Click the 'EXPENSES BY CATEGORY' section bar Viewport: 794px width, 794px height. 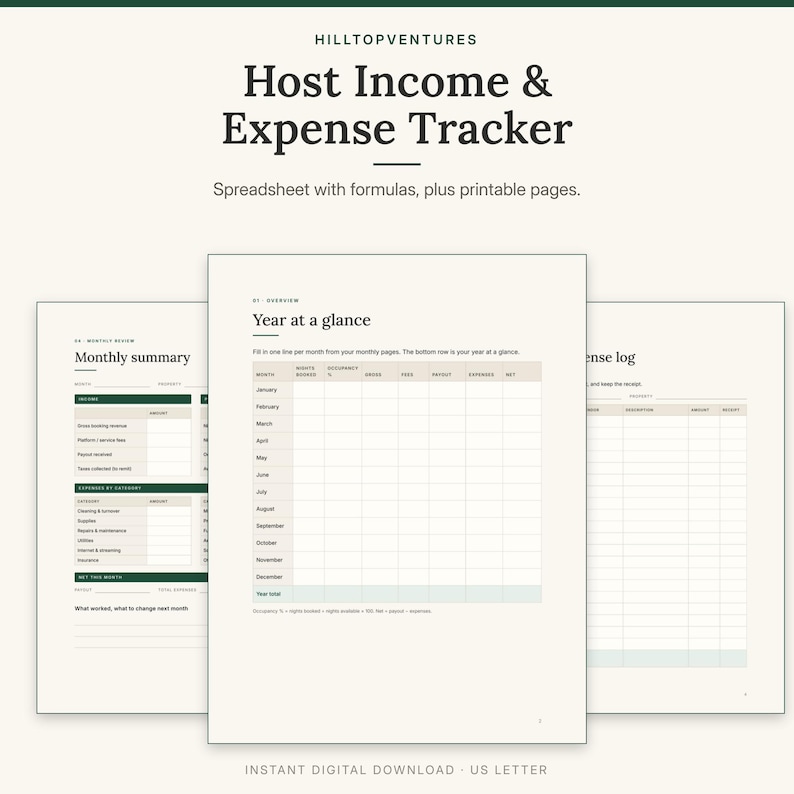[141, 488]
